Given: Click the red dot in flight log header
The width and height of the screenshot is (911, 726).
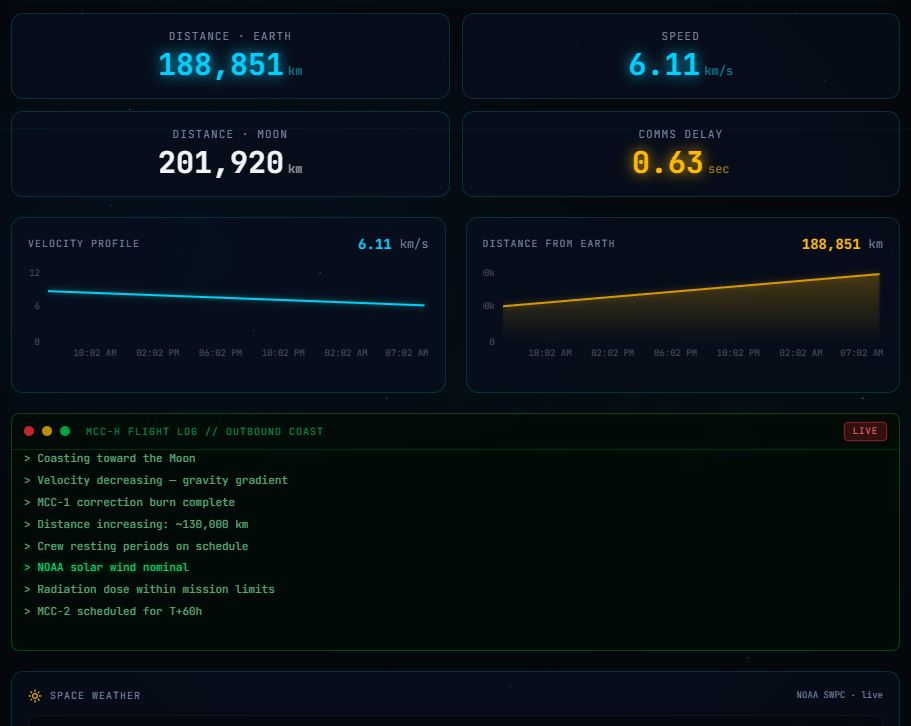Looking at the screenshot, I should click(29, 431).
